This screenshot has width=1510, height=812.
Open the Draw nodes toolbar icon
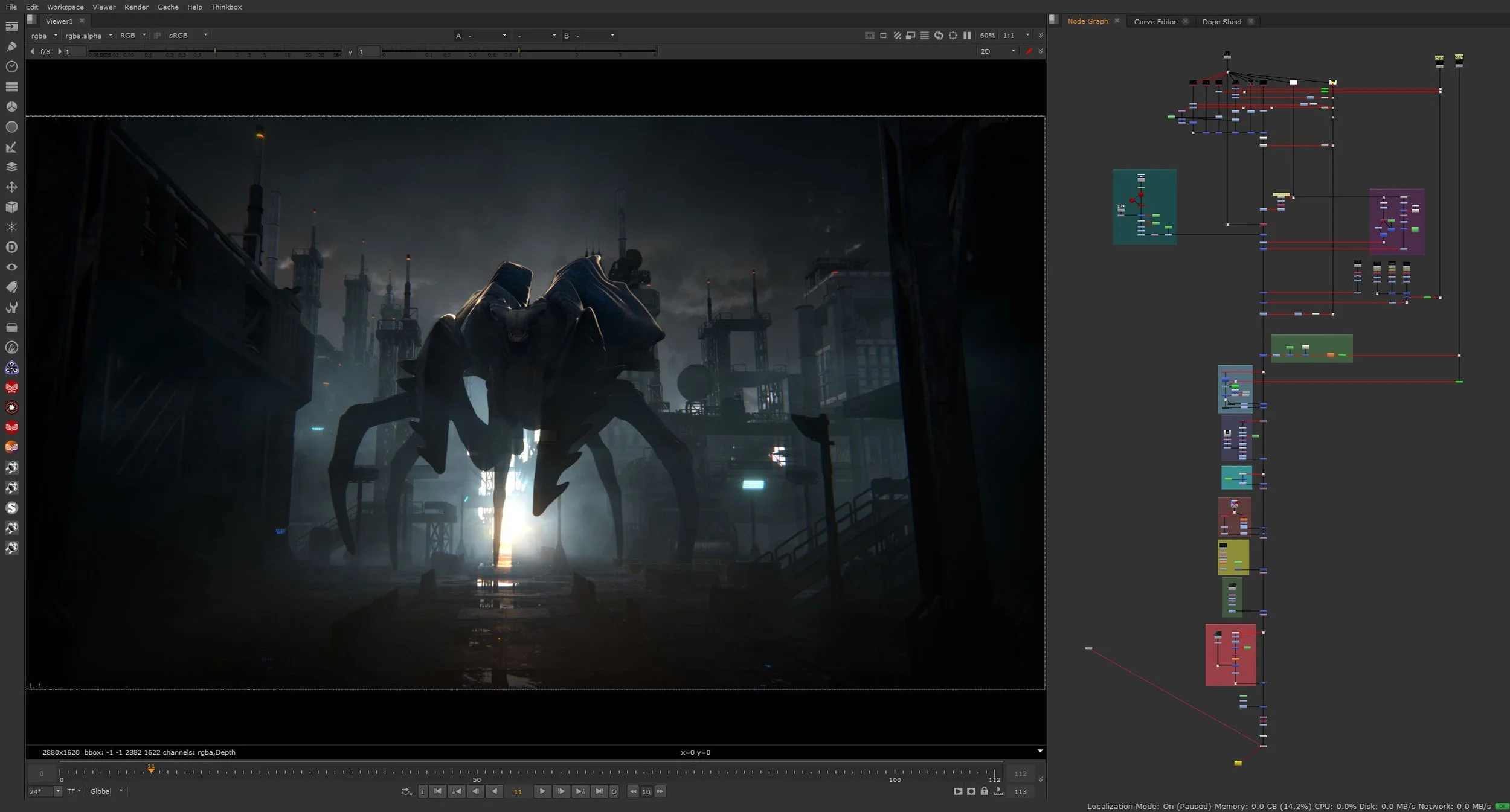pos(11,46)
